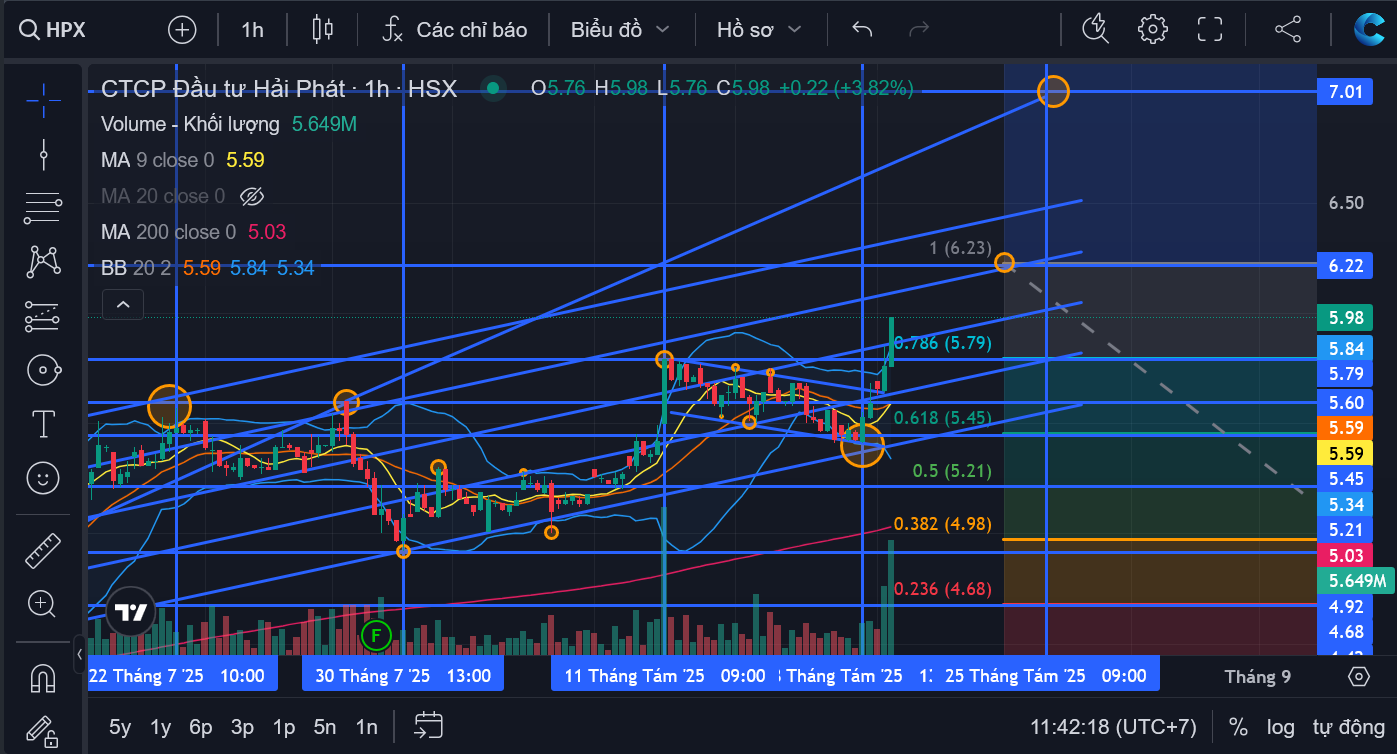
Task: Open timezone 11:42:18 (UTC+7) menu
Action: pyautogui.click(x=1113, y=727)
